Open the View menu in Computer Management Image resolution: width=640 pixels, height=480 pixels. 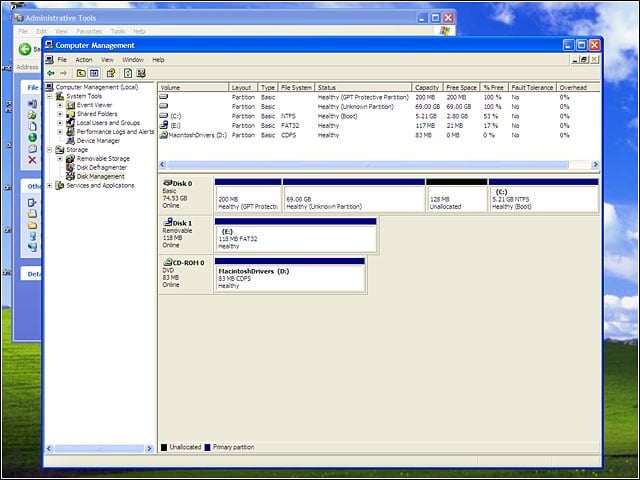pos(107,60)
